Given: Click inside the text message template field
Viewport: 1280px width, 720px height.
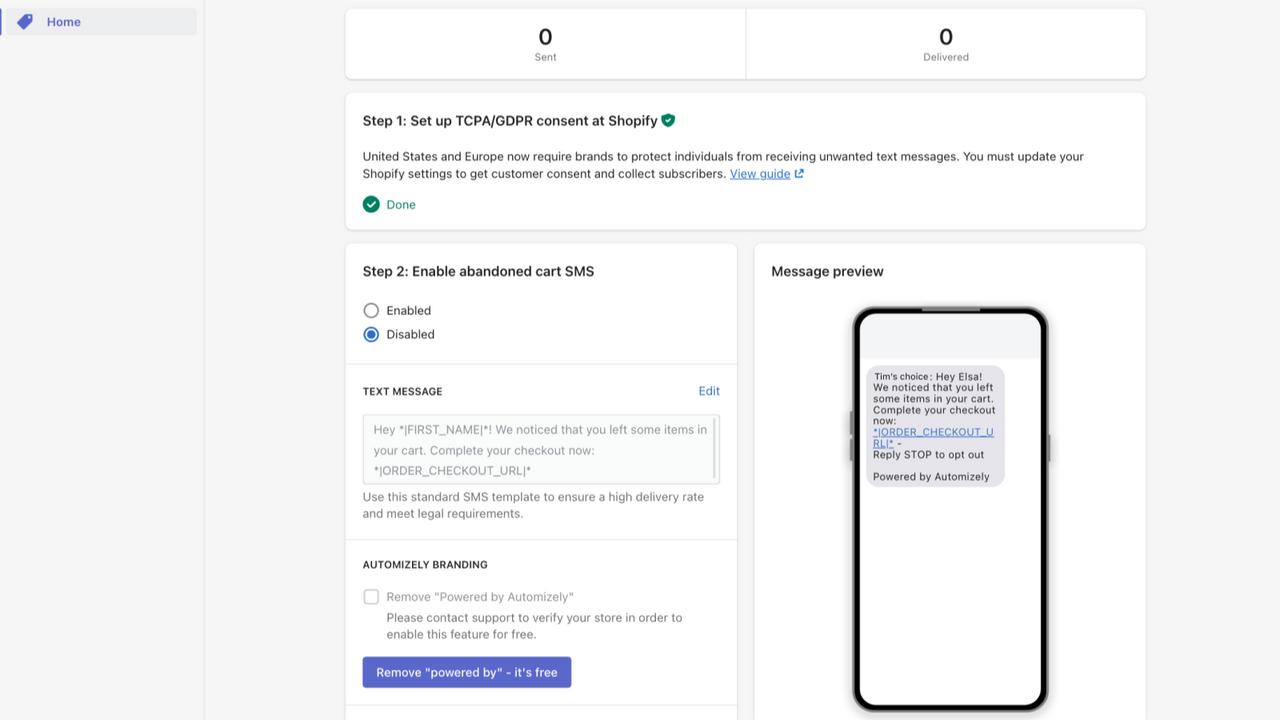Looking at the screenshot, I should point(538,450).
